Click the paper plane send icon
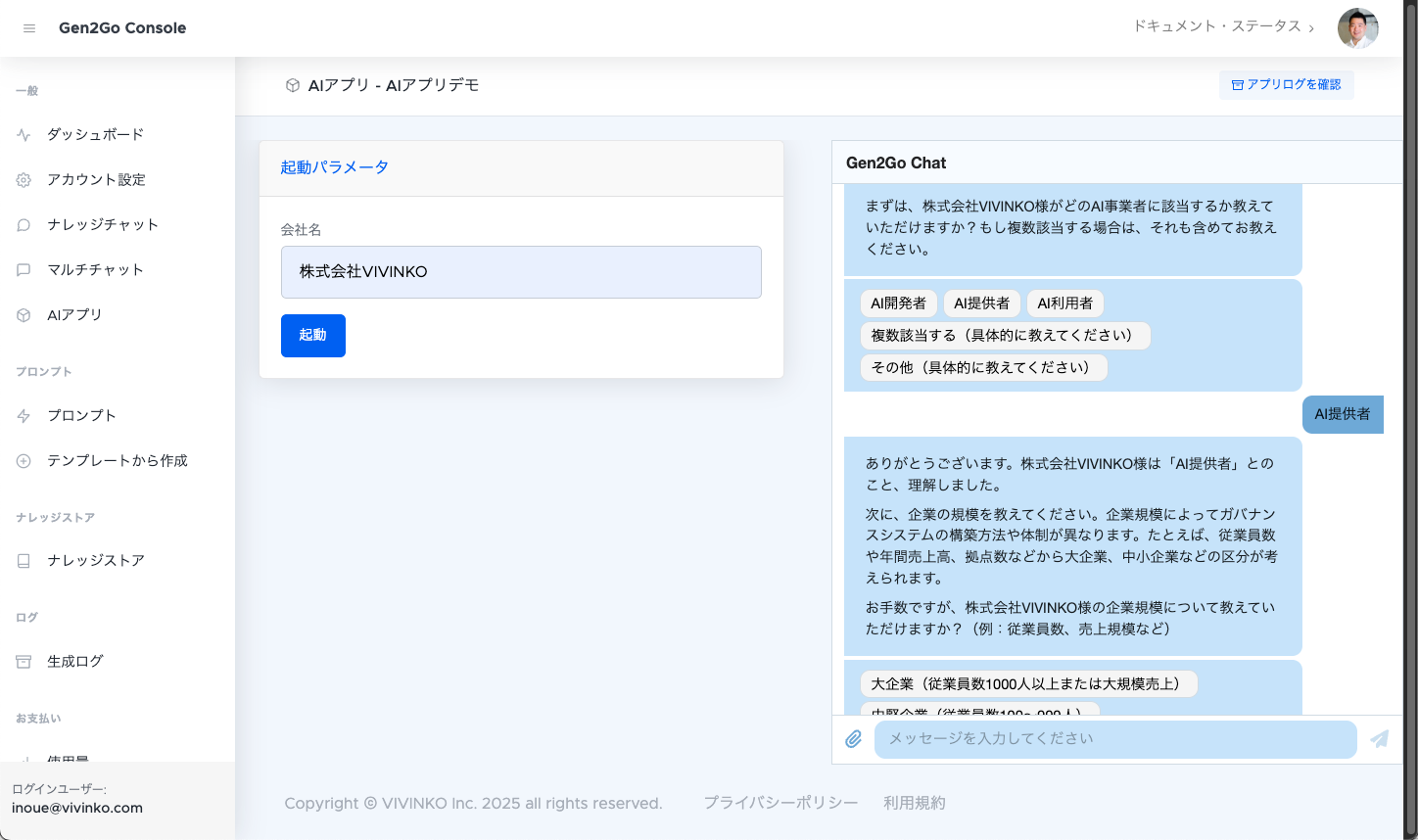 pyautogui.click(x=1379, y=739)
